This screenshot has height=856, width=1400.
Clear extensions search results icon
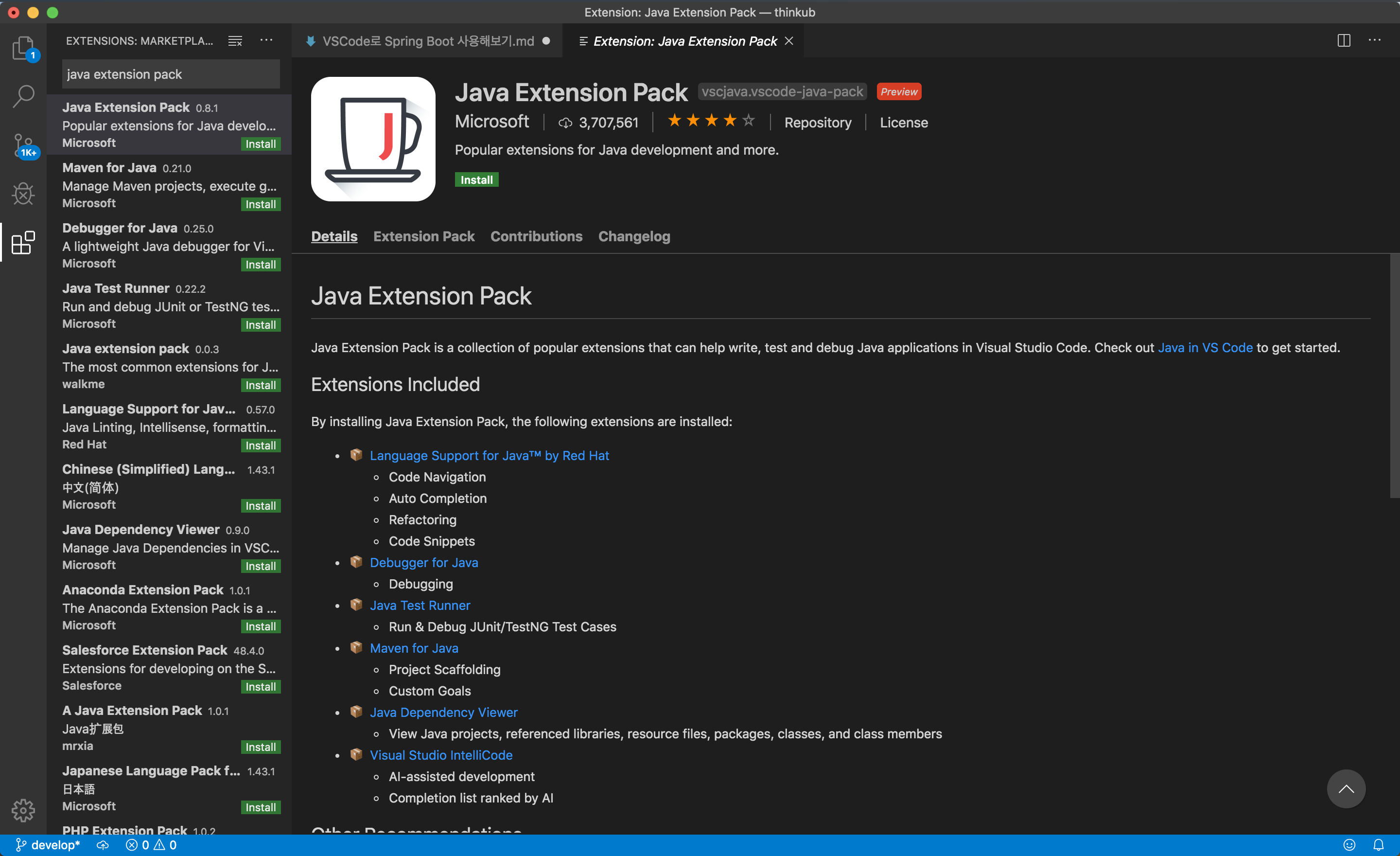tap(235, 41)
